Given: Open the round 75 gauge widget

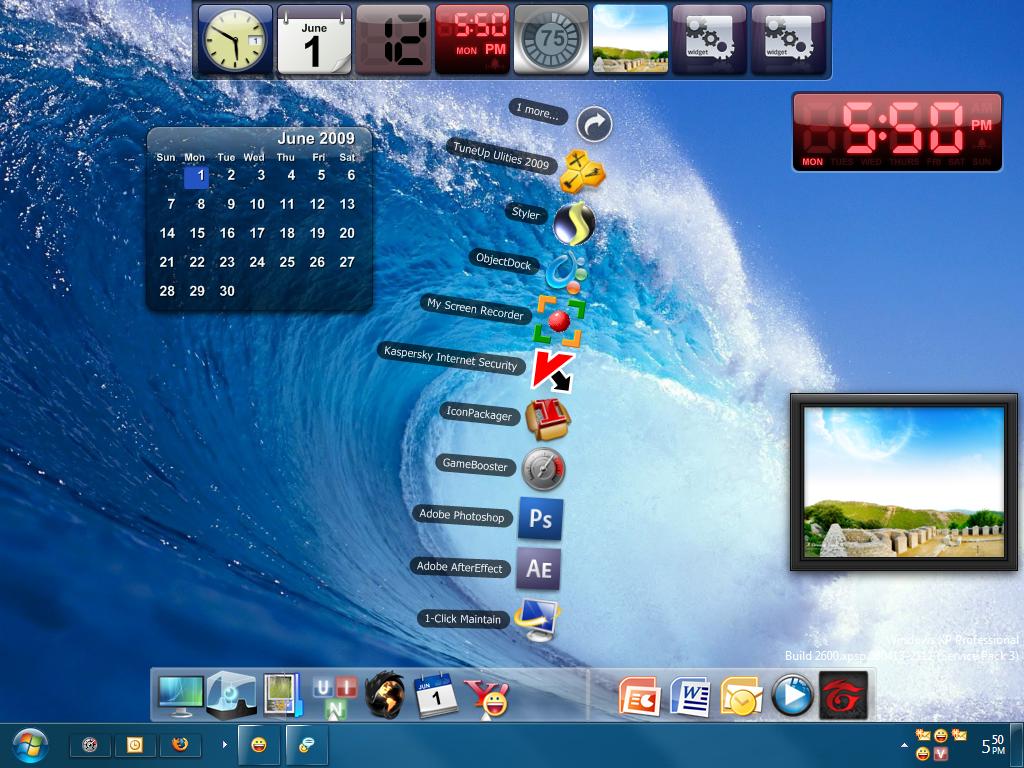Looking at the screenshot, I should [x=551, y=40].
